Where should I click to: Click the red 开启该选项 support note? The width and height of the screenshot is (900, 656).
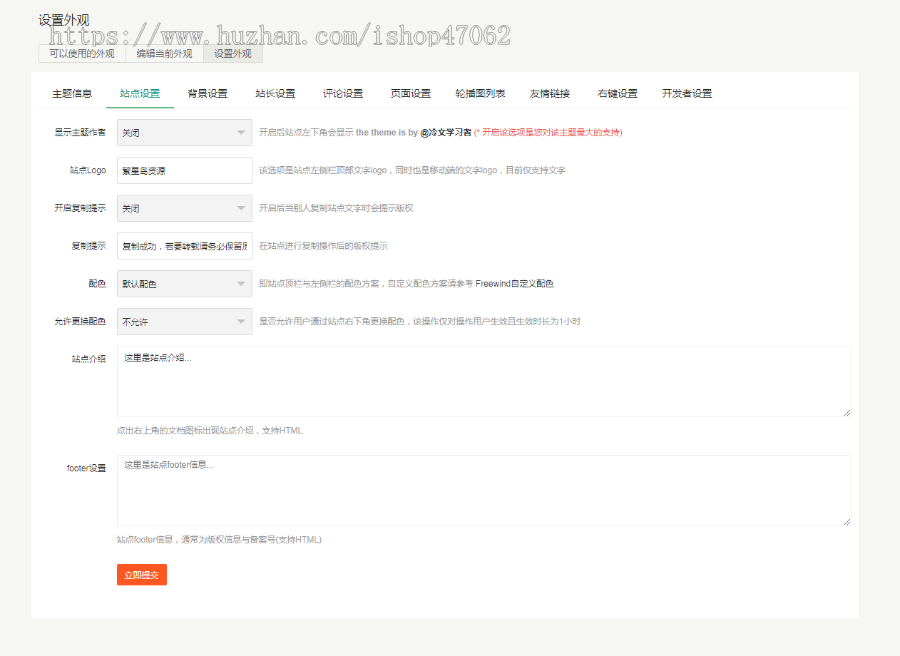pyautogui.click(x=548, y=133)
